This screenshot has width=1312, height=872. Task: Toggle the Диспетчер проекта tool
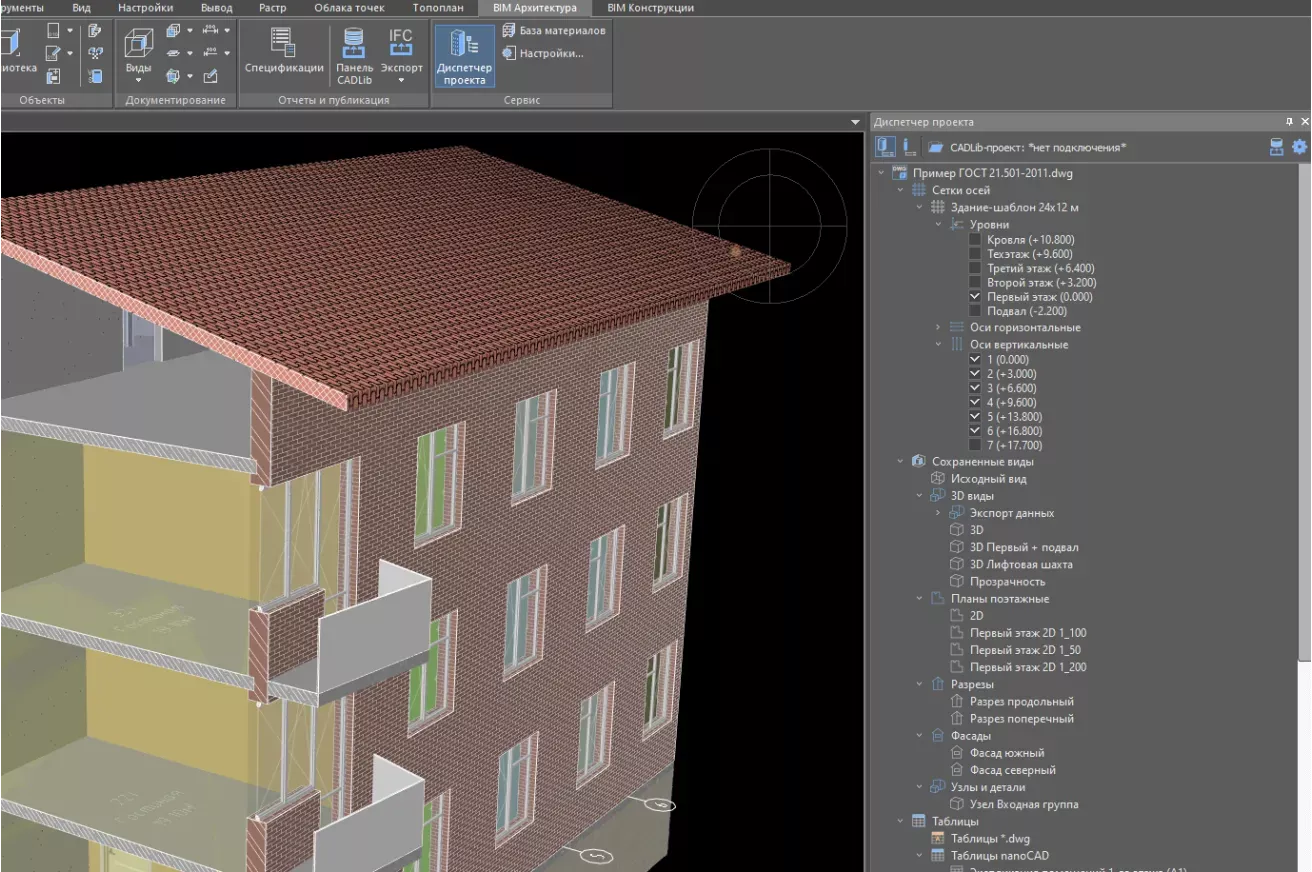464,55
